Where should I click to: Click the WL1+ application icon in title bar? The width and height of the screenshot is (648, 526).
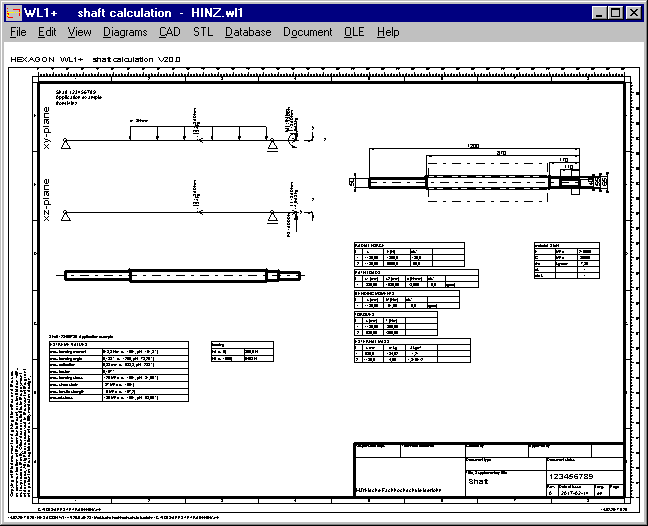click(x=12, y=12)
